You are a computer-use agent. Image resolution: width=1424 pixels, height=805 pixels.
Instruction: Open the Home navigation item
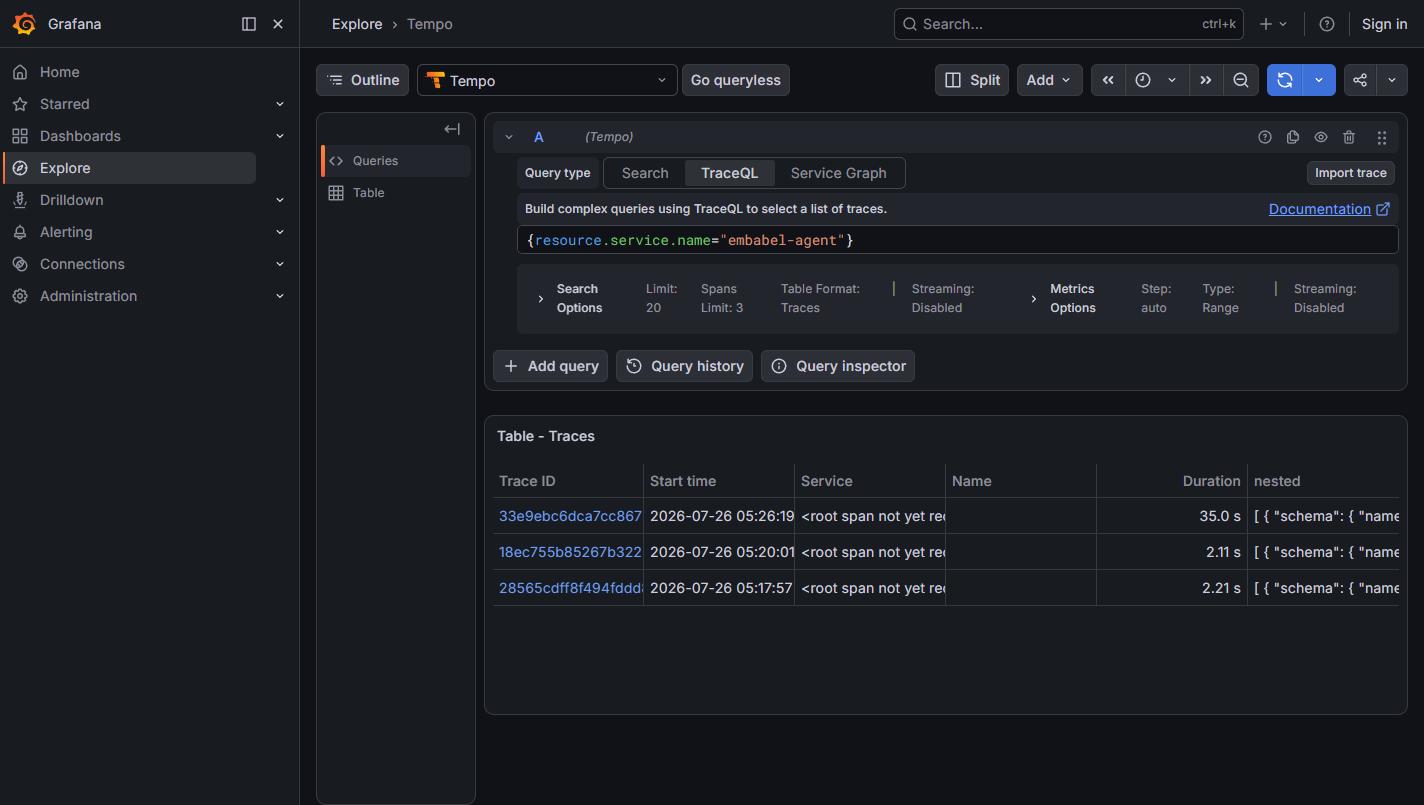point(59,72)
